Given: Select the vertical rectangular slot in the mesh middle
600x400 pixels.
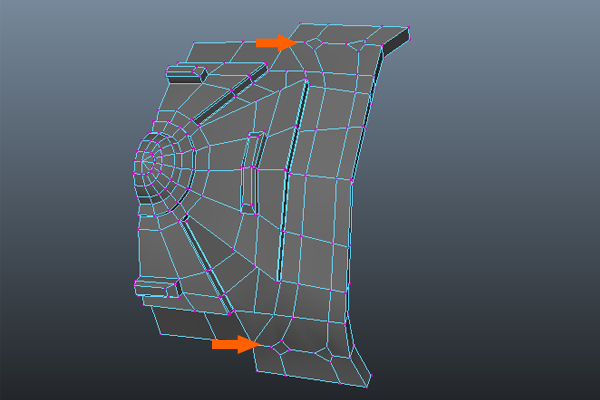Looking at the screenshot, I should pyautogui.click(x=252, y=173).
